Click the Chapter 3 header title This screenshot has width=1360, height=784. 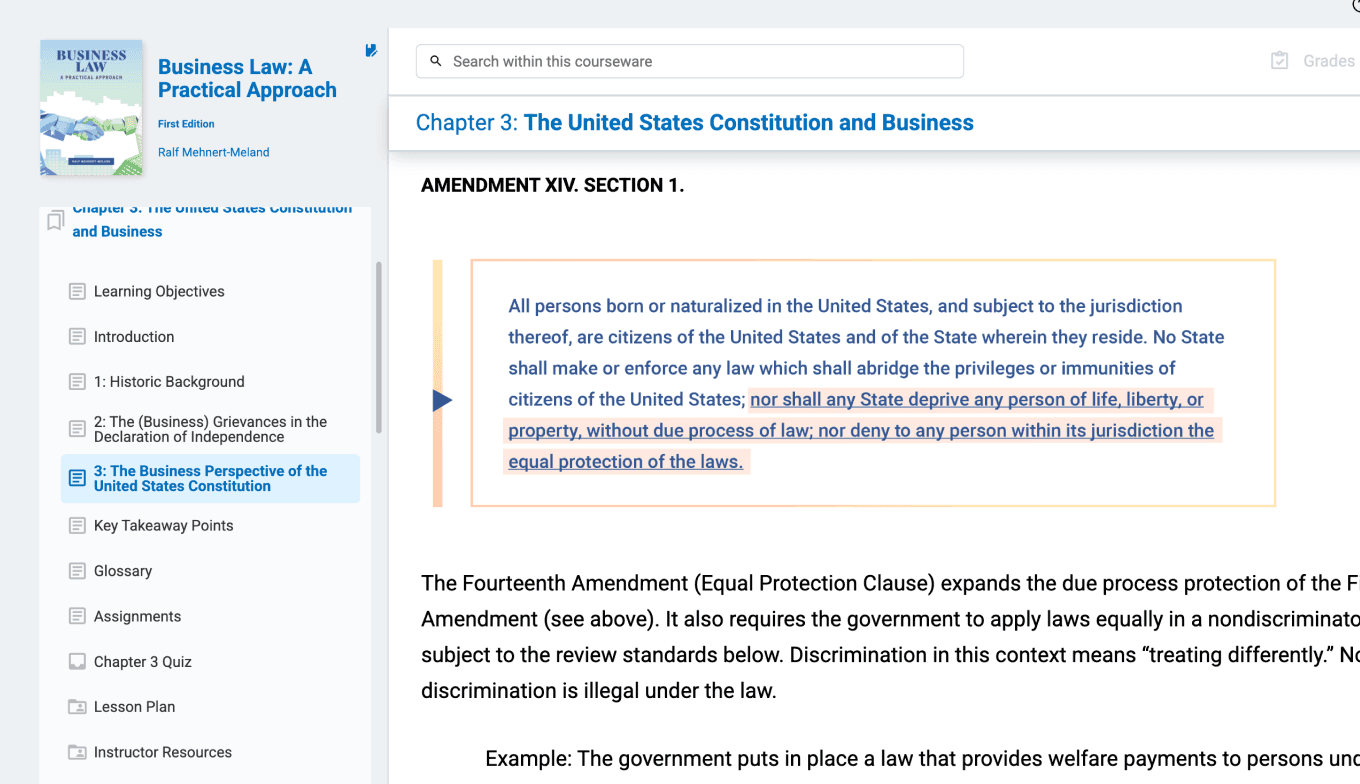[x=694, y=122]
